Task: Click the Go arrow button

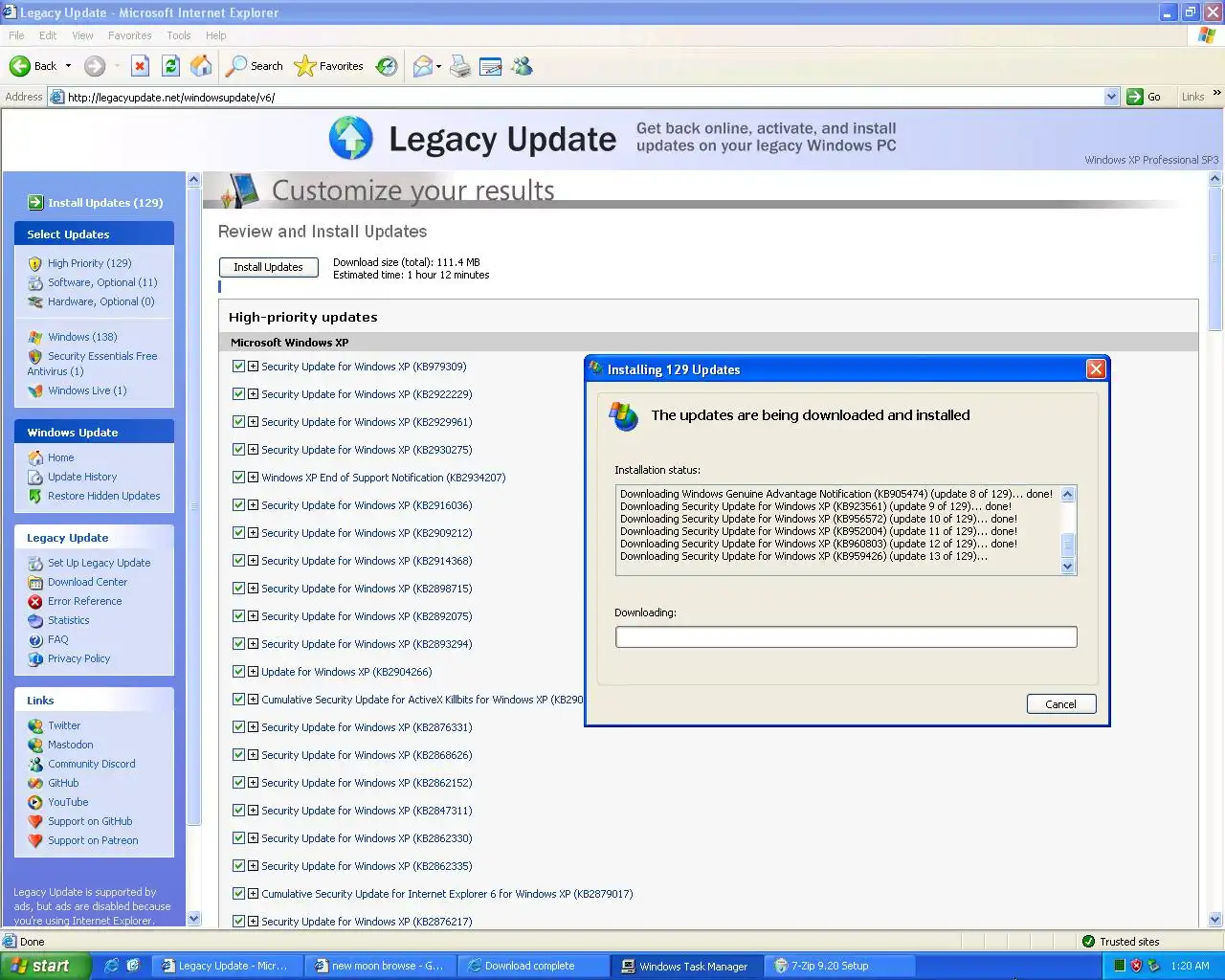Action: (1145, 97)
